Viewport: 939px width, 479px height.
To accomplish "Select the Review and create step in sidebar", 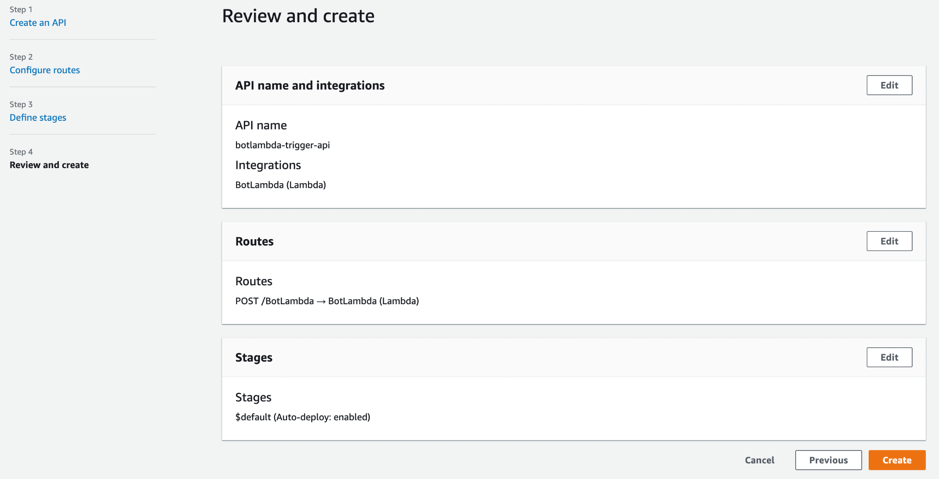I will click(x=49, y=165).
